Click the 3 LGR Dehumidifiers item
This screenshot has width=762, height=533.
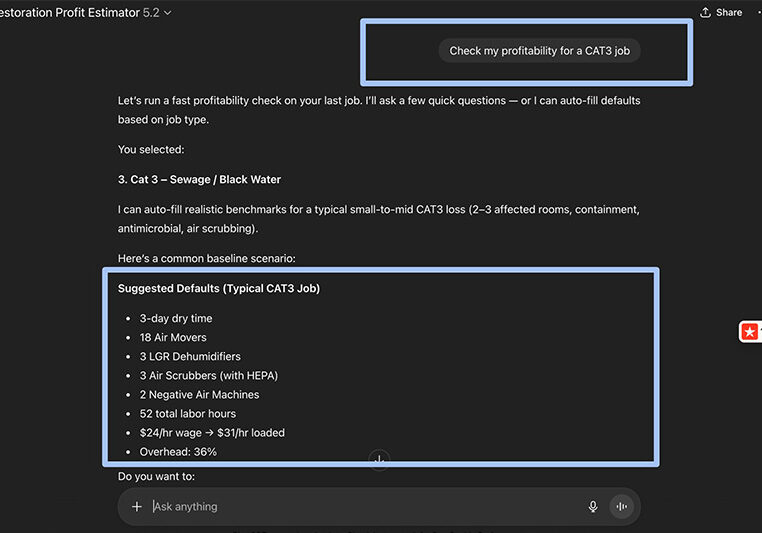coord(190,356)
